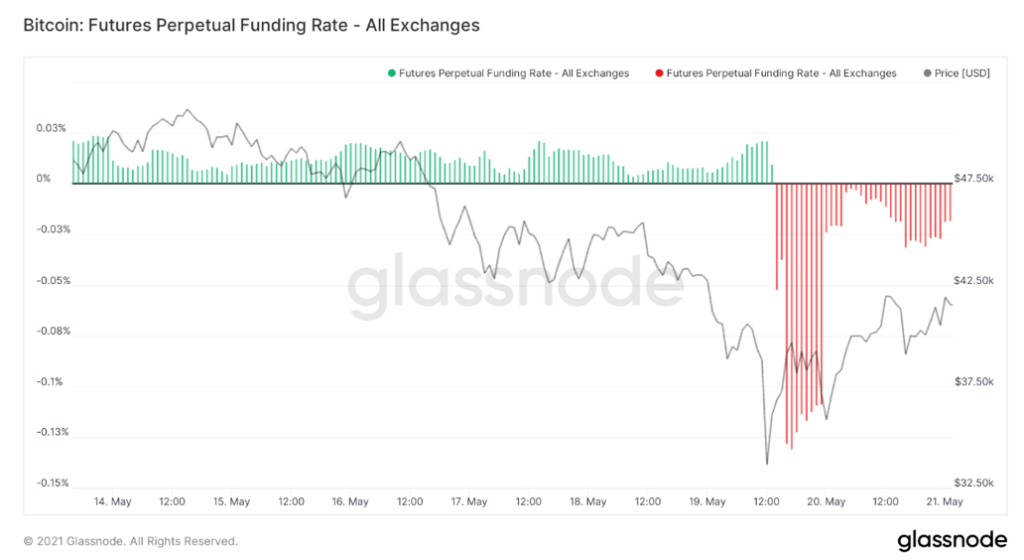Click the green legend dot
The image size is (1024, 560).
click(390, 73)
